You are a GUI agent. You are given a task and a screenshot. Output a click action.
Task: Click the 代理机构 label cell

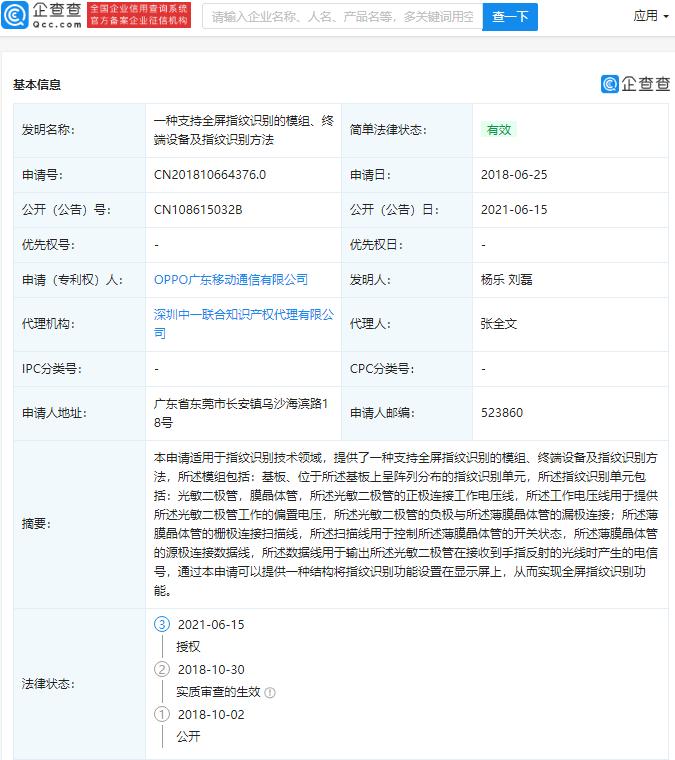[x=79, y=324]
